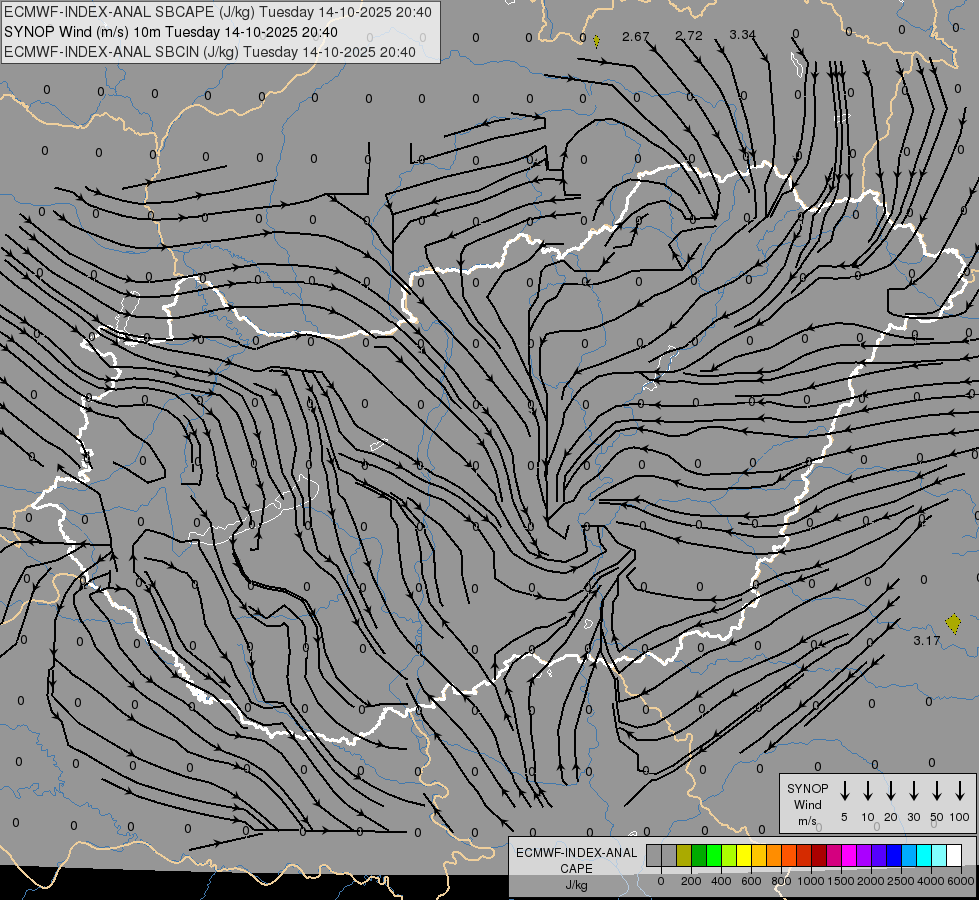The width and height of the screenshot is (979, 900).
Task: Click the CAPE label in legend
Action: 576,869
